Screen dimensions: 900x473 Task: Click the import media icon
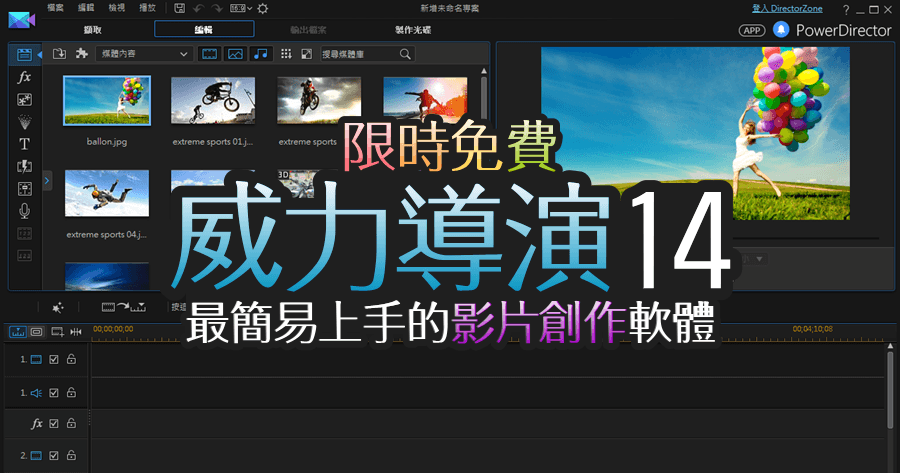click(x=59, y=54)
